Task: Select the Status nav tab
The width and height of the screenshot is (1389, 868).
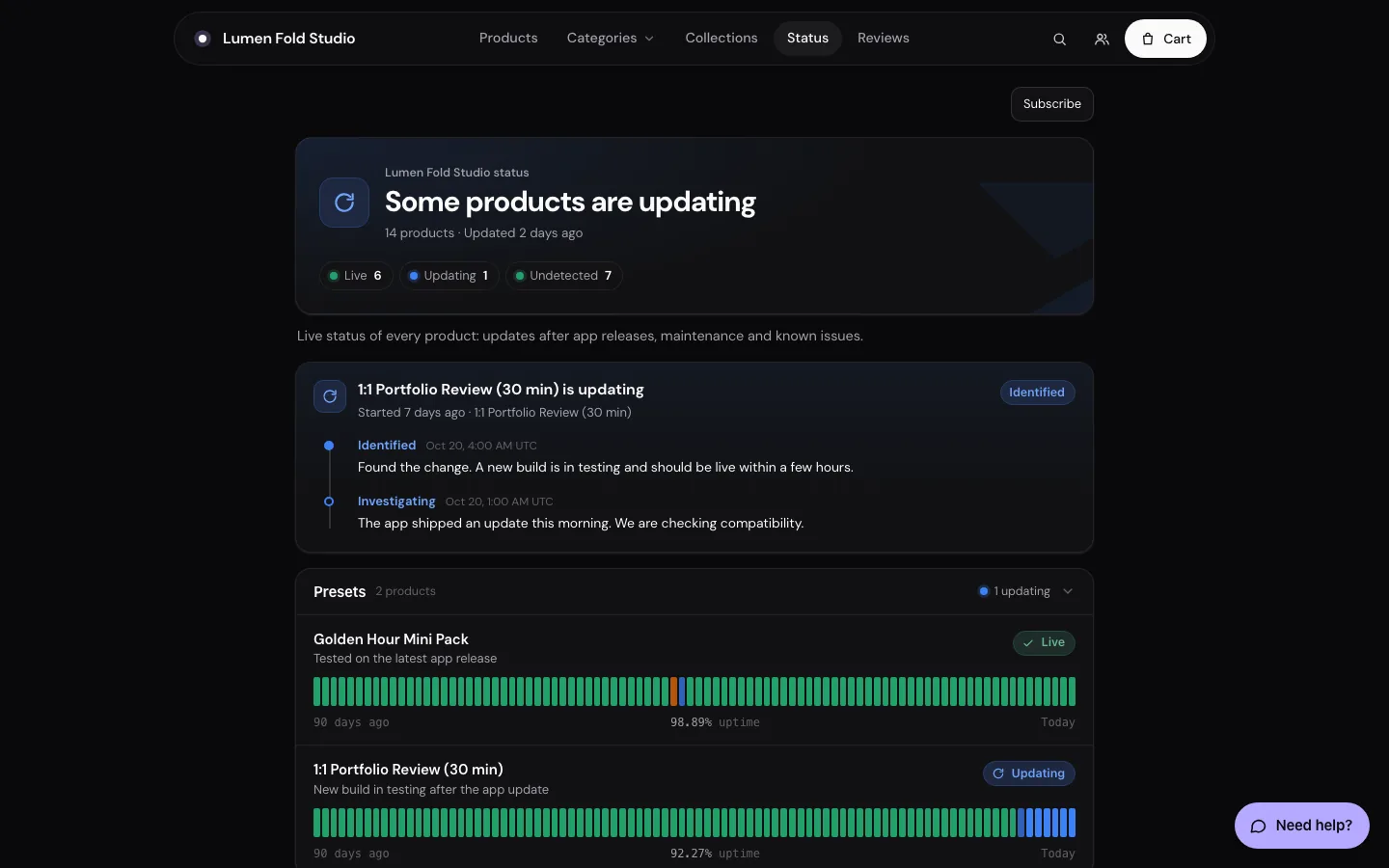Action: click(807, 39)
